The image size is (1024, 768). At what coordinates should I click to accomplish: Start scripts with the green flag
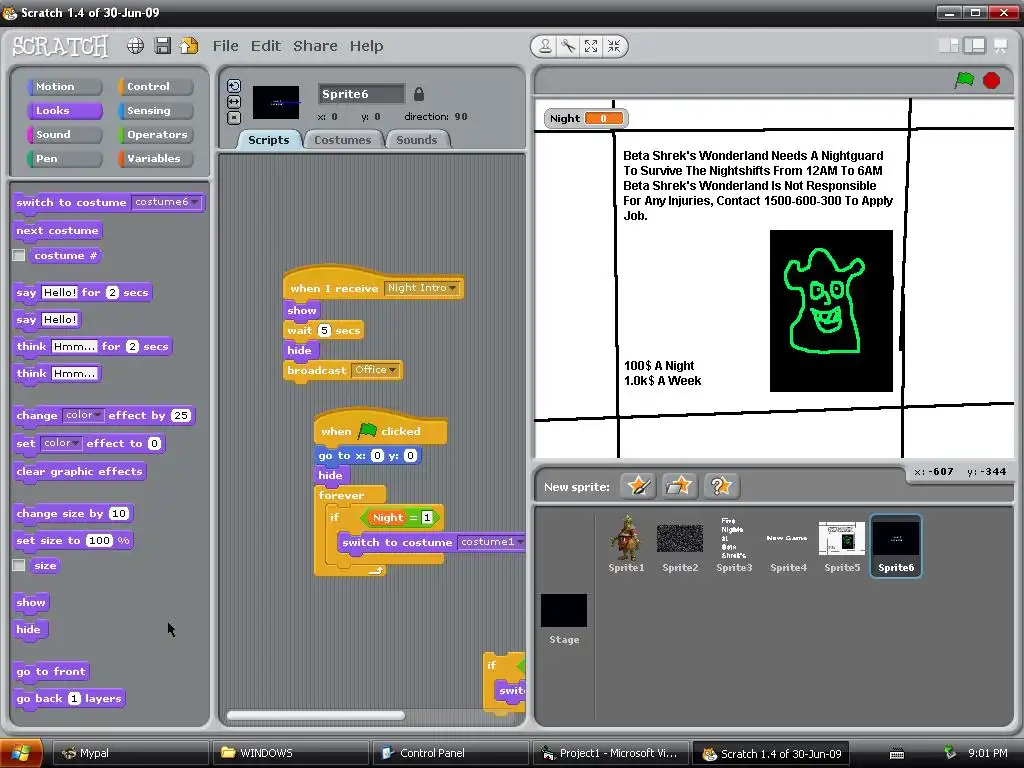pyautogui.click(x=964, y=80)
